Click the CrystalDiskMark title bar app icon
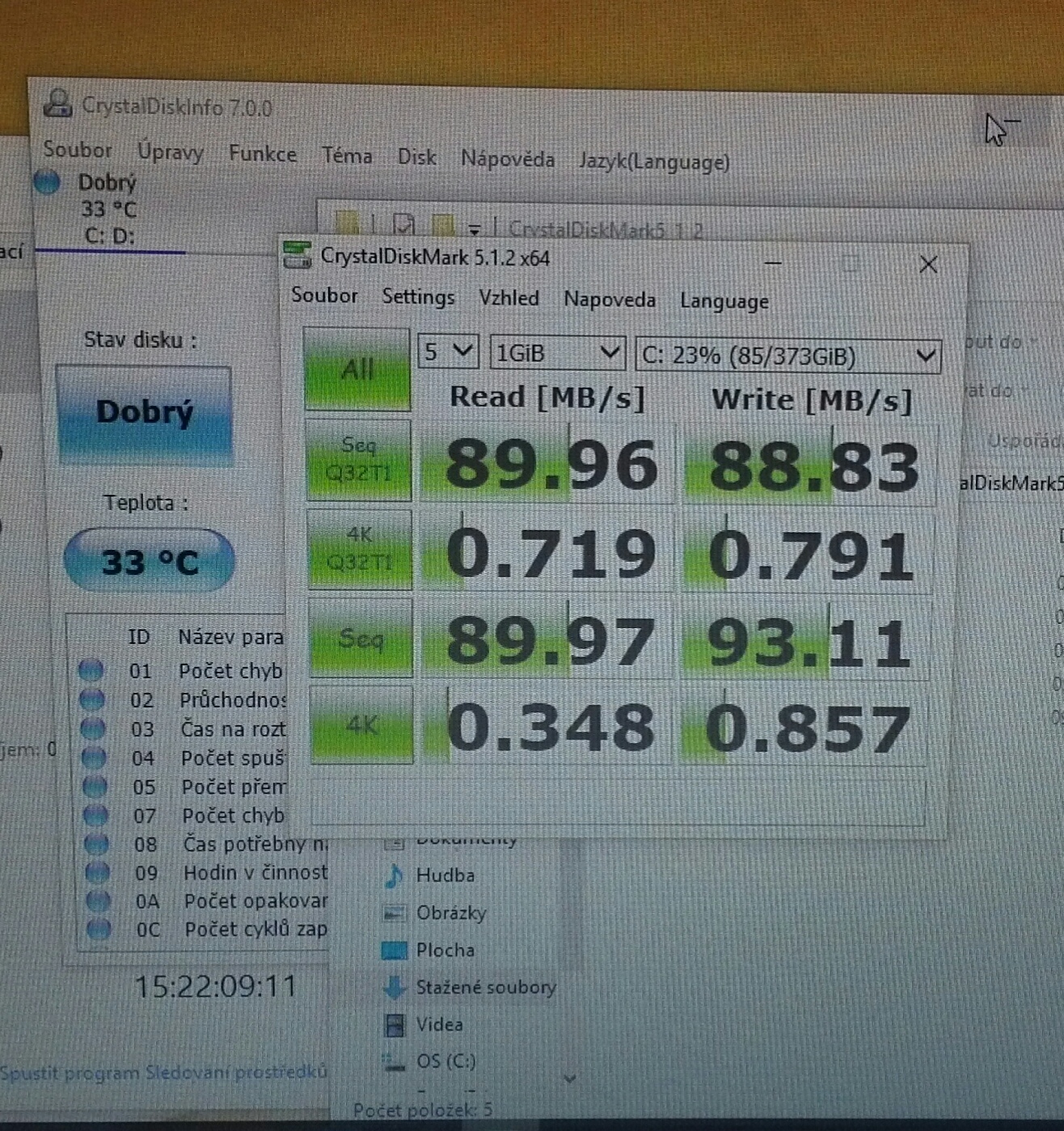 297,255
